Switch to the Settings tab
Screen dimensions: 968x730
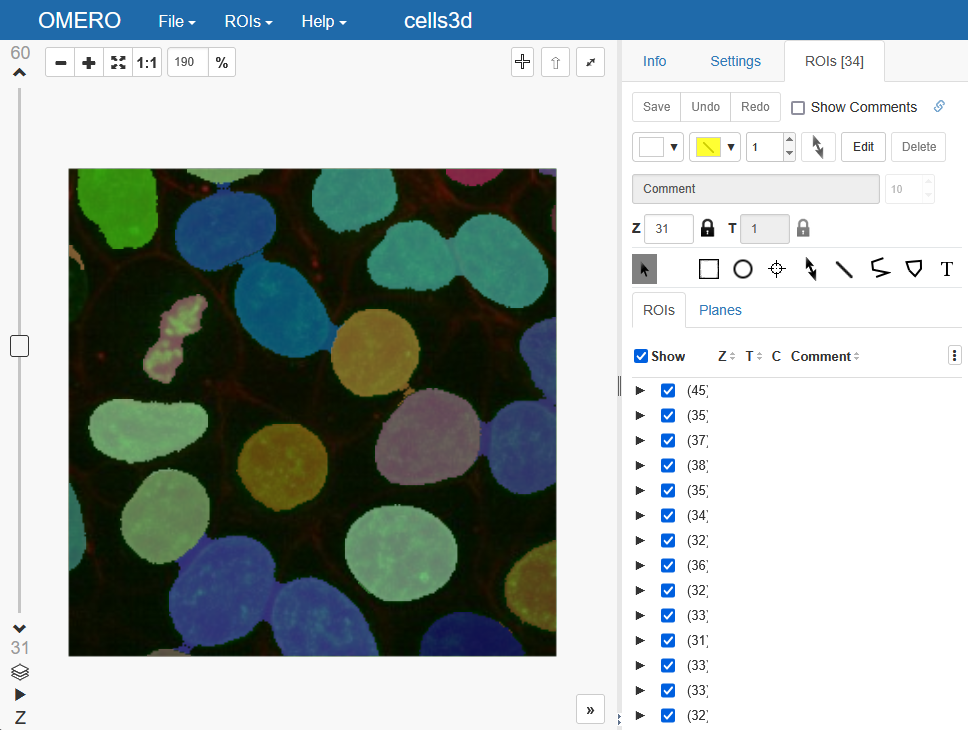point(735,61)
